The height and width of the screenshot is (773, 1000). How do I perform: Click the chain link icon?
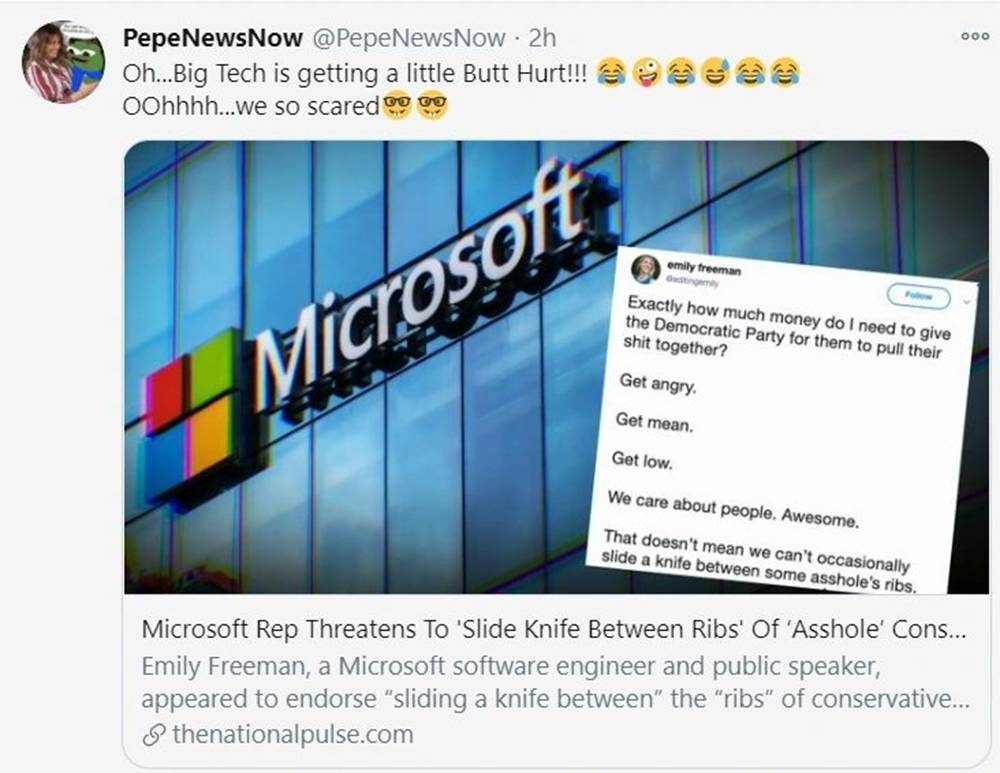pyautogui.click(x=154, y=735)
